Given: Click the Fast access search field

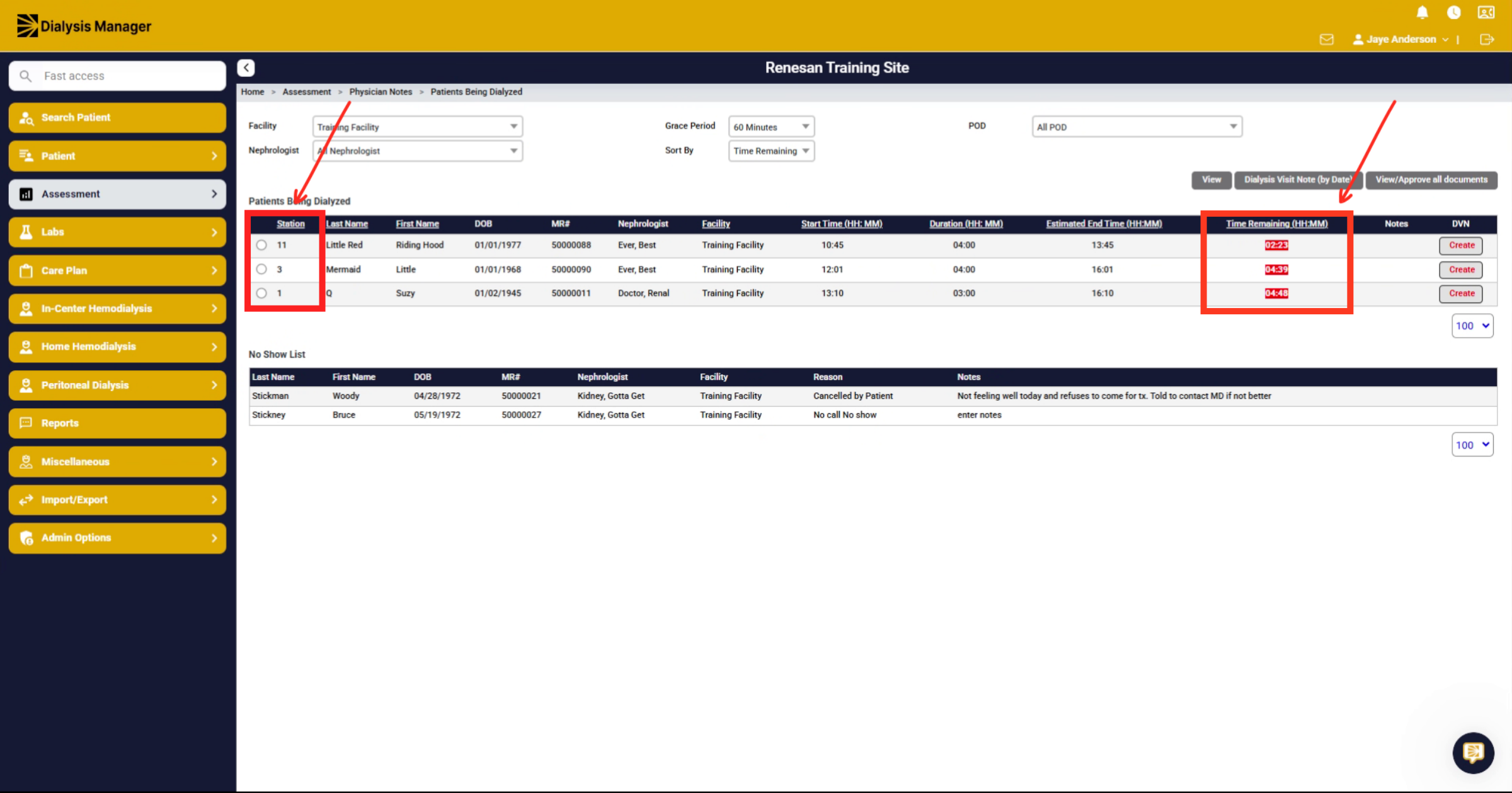Looking at the screenshot, I should 117,76.
